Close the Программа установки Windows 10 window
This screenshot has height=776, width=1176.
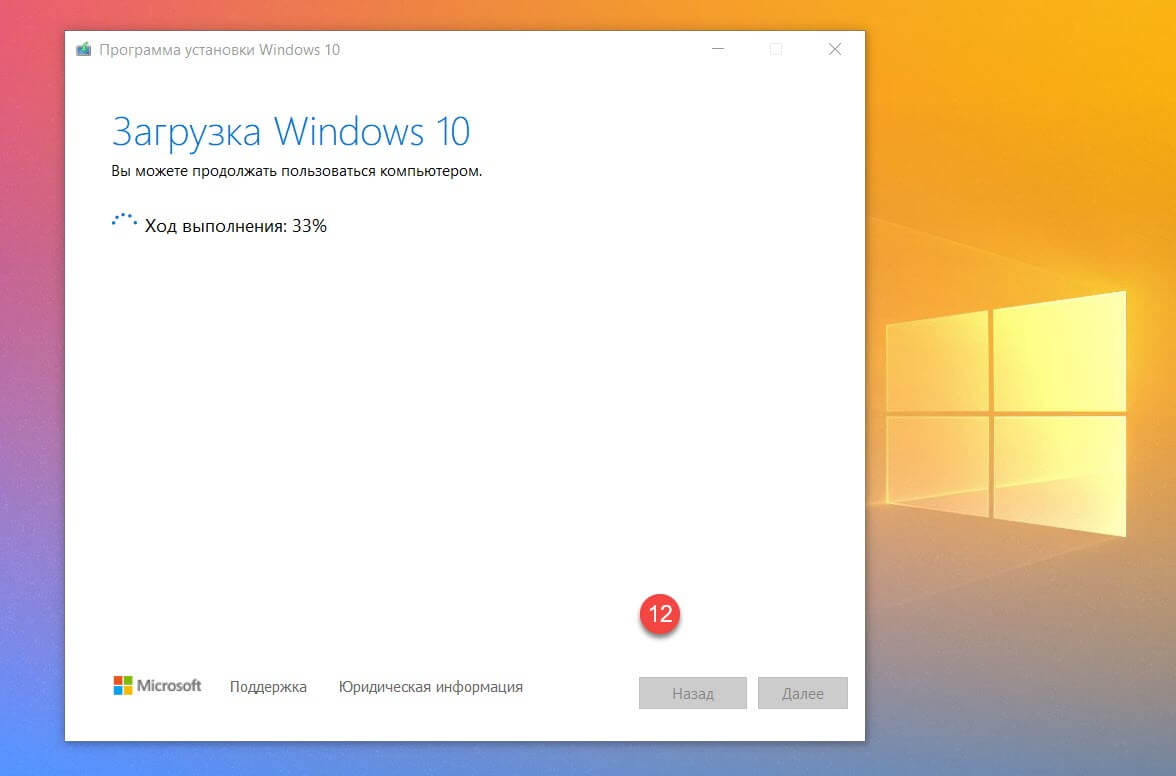coord(835,49)
